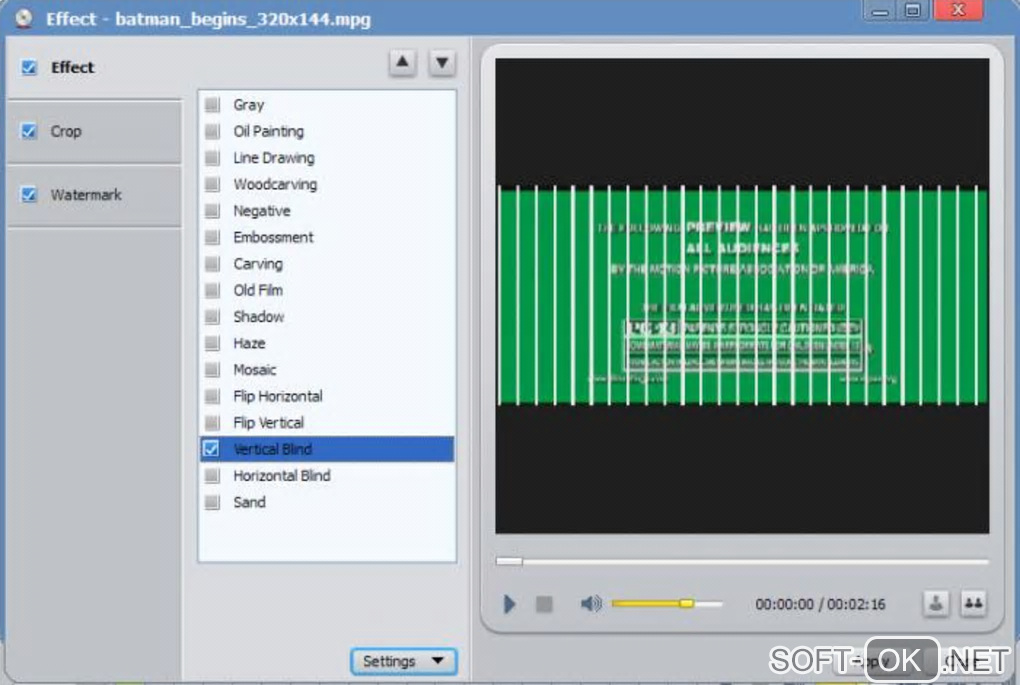Click the snapshot button below the preview
The image size is (1020, 685).
[x=935, y=604]
